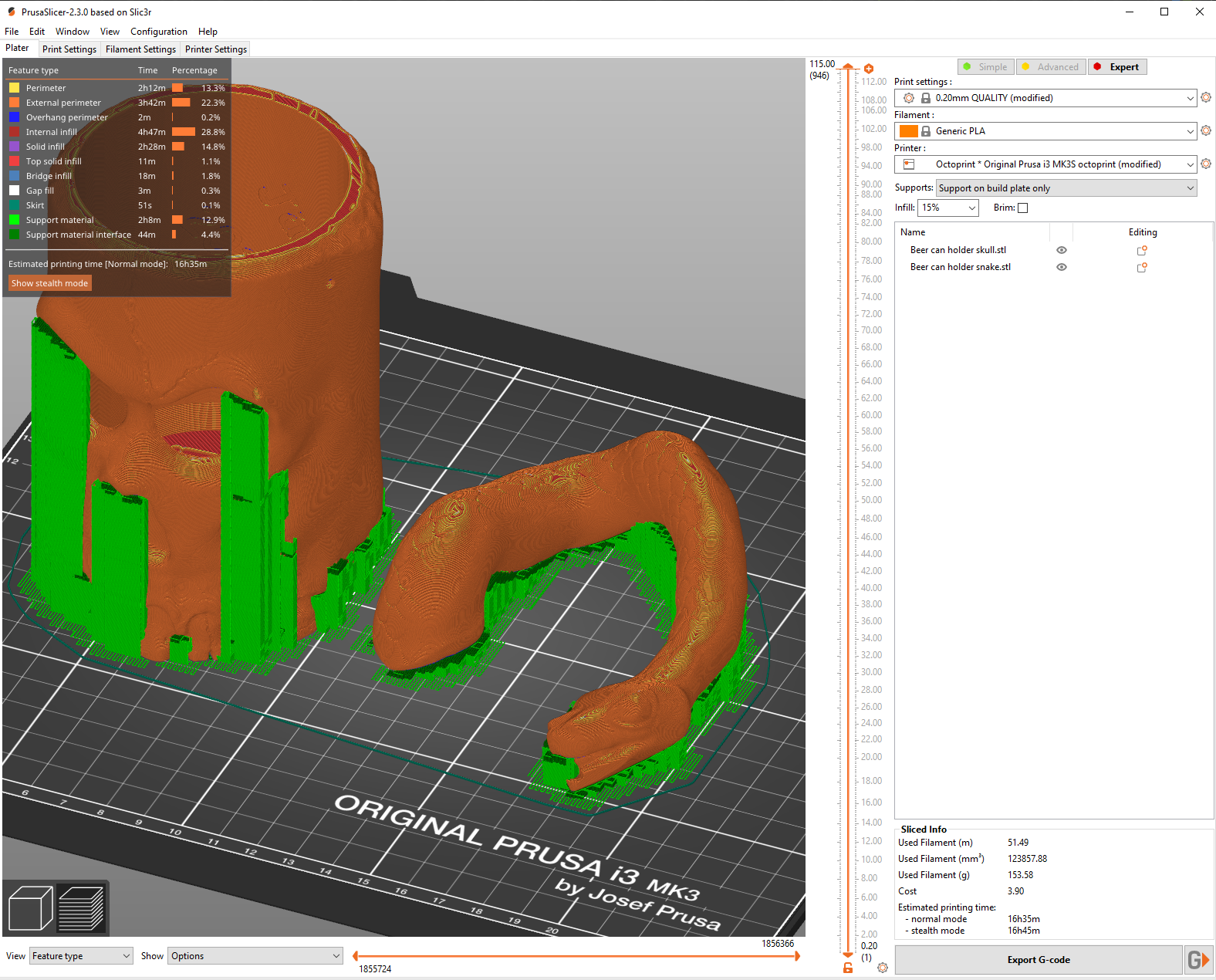Screen dimensions: 1216x980
Task: Click the lock icon in the Print settings preset
Action: point(926,98)
